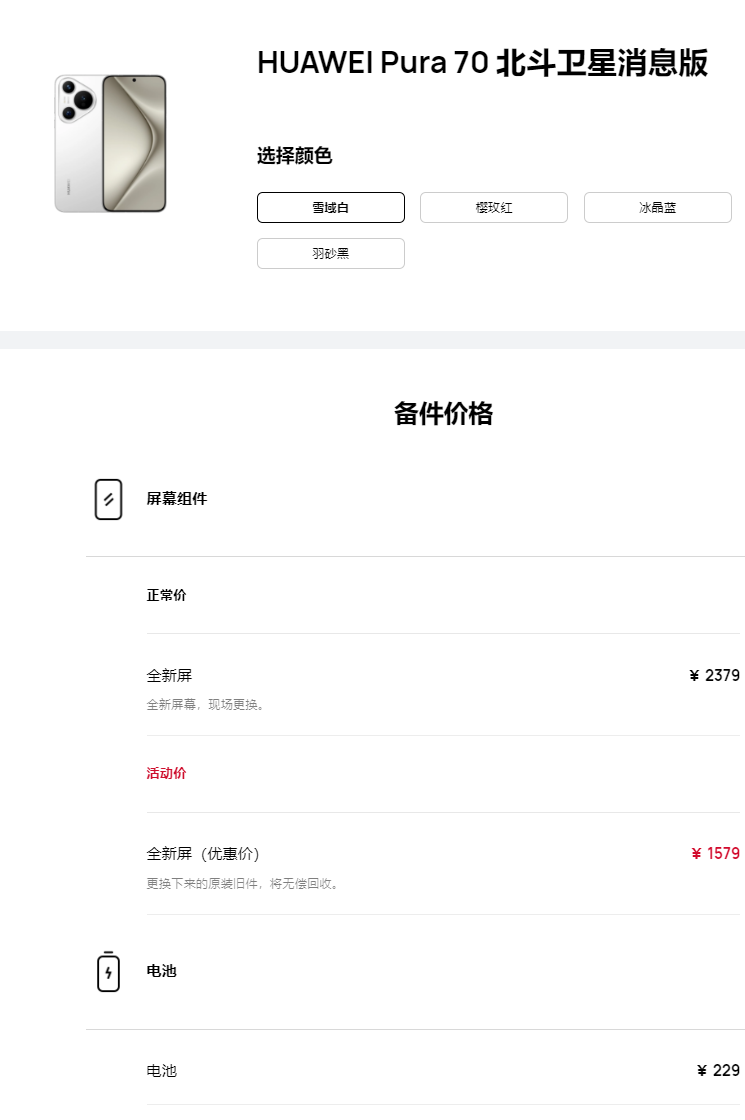Click the 屏幕组件 section heading
Viewport: 745px width, 1120px height.
click(x=177, y=499)
